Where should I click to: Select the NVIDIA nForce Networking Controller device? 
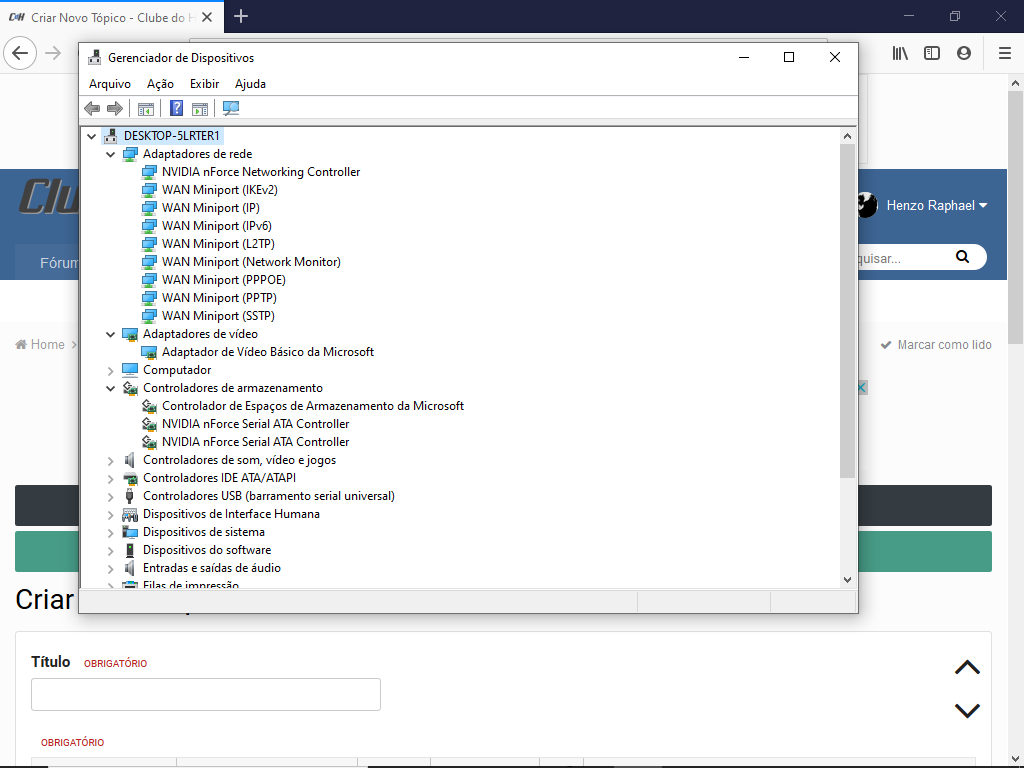coord(261,172)
